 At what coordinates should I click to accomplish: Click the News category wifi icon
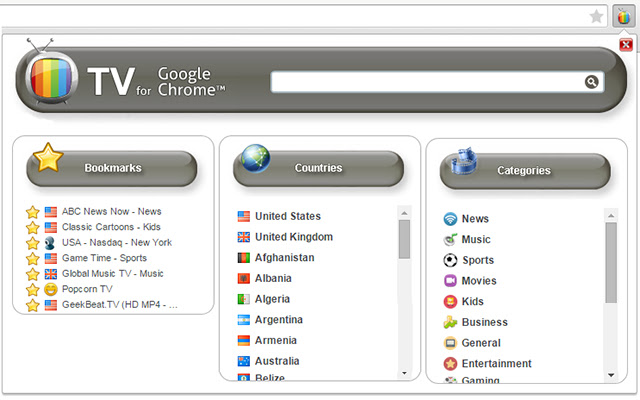tap(450, 219)
